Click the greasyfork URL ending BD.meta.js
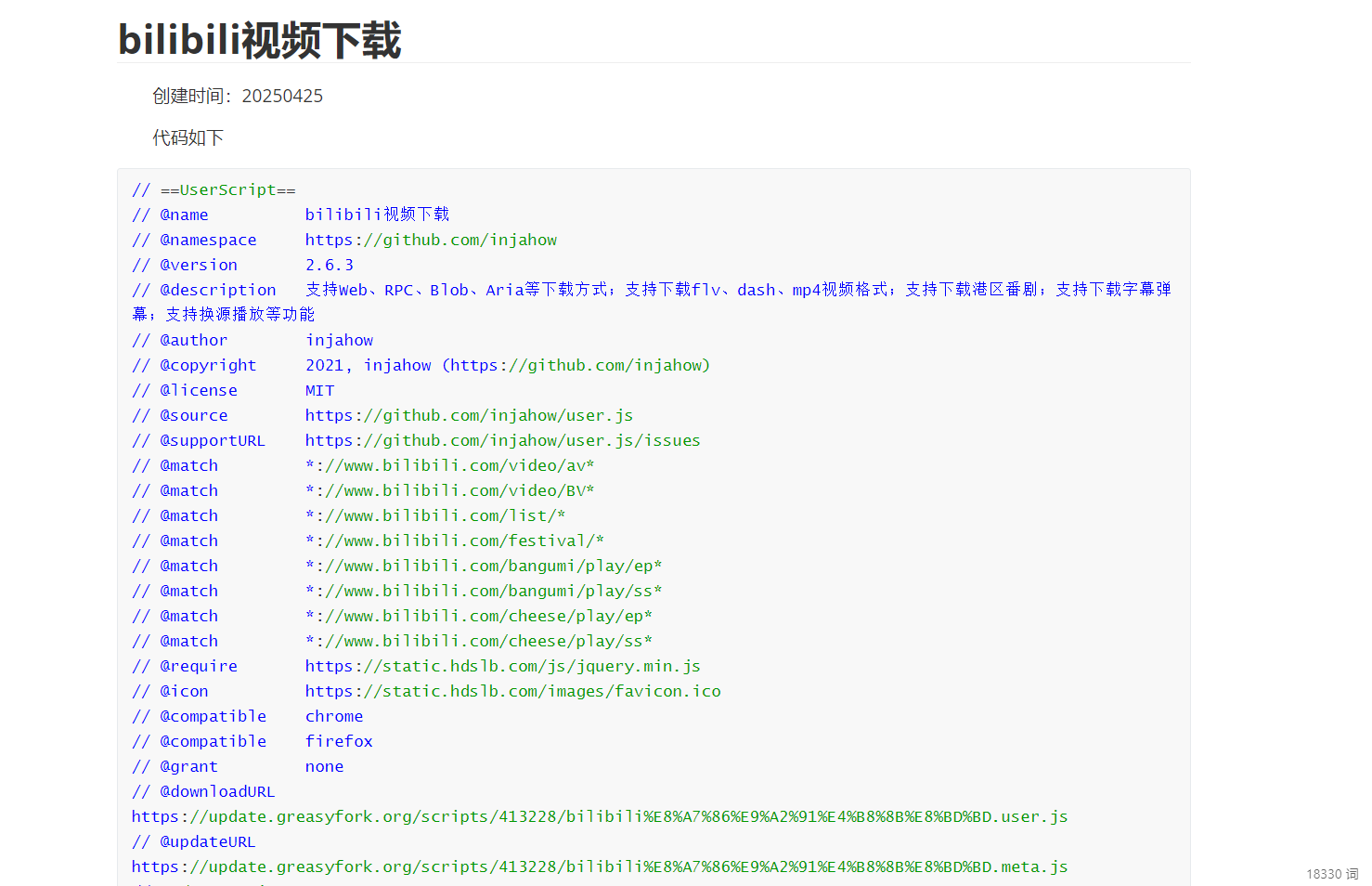The width and height of the screenshot is (1372, 886). point(600,866)
